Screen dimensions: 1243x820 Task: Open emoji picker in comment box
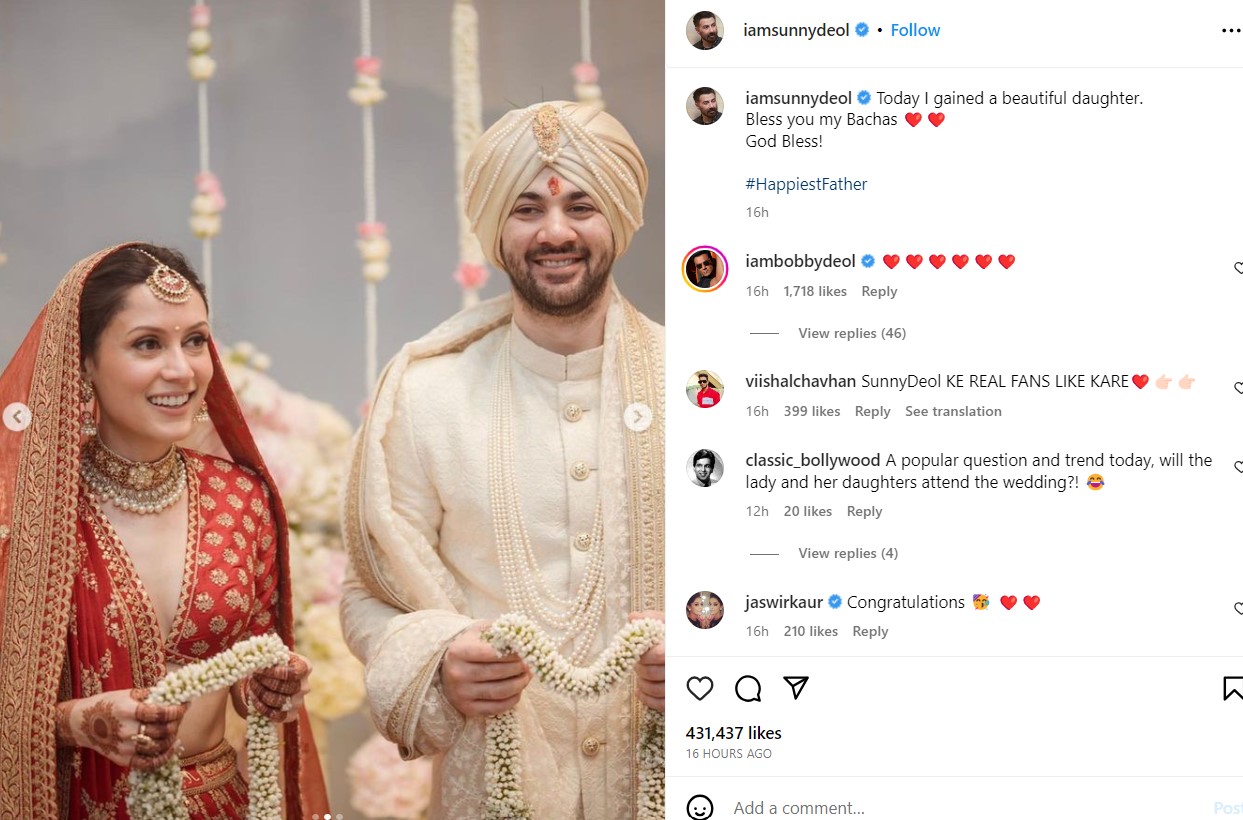700,807
